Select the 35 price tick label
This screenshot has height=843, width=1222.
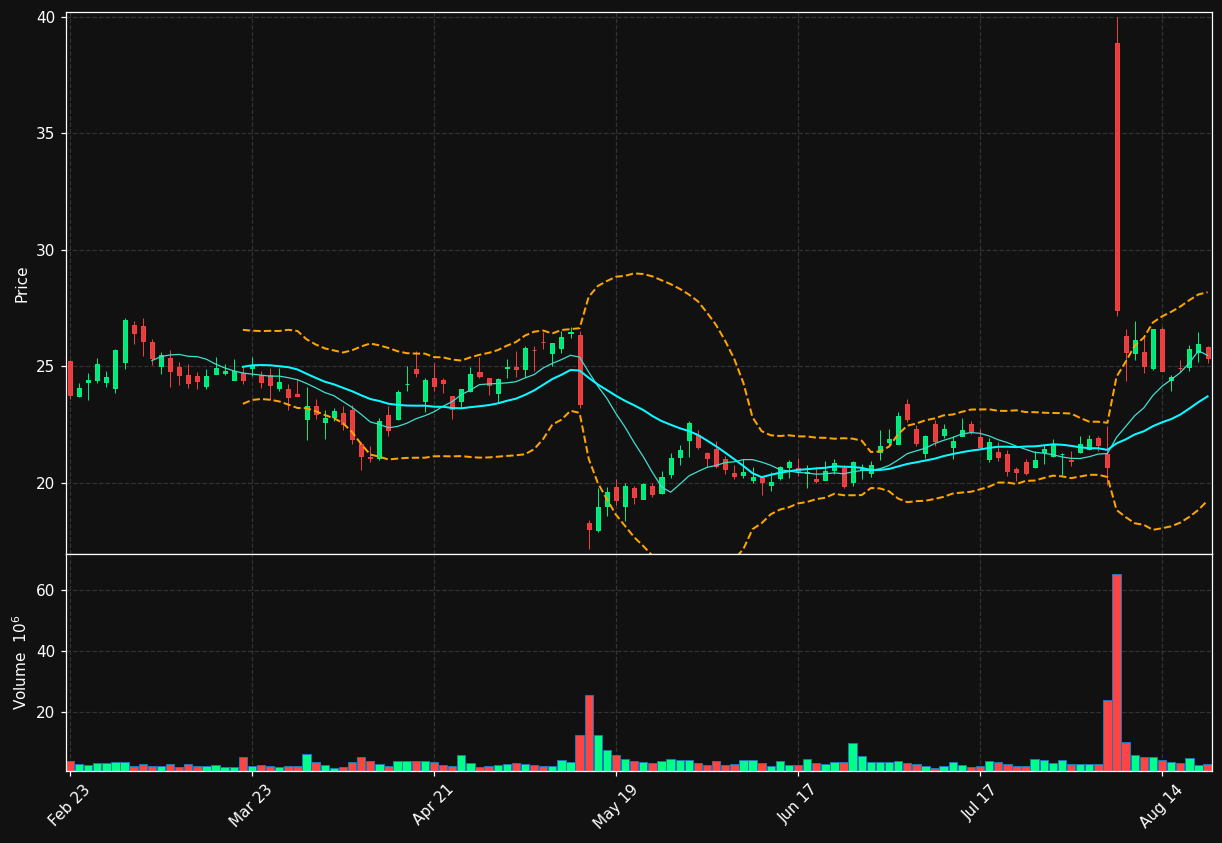tap(47, 134)
